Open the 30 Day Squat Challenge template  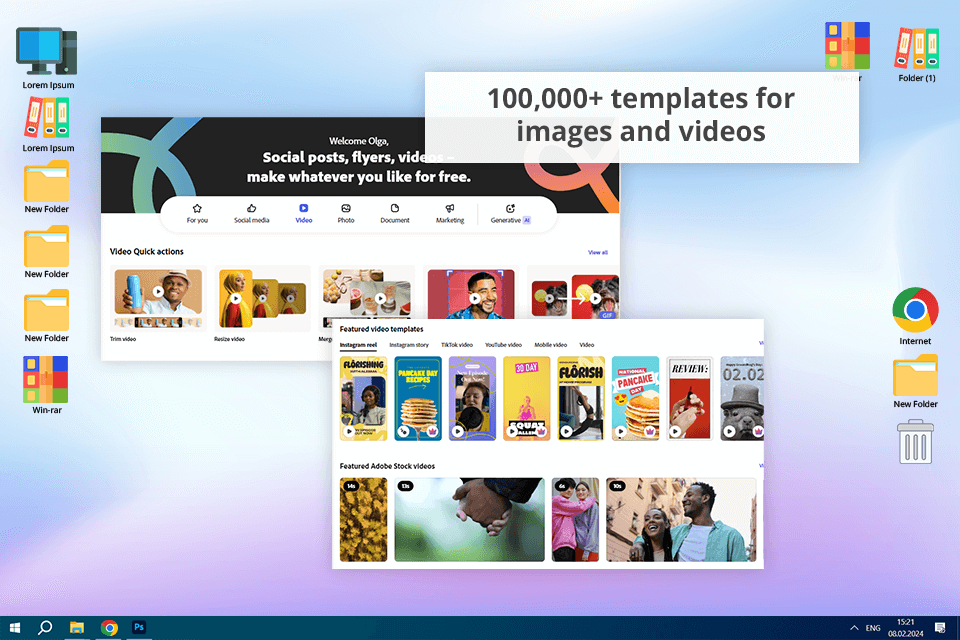[527, 398]
